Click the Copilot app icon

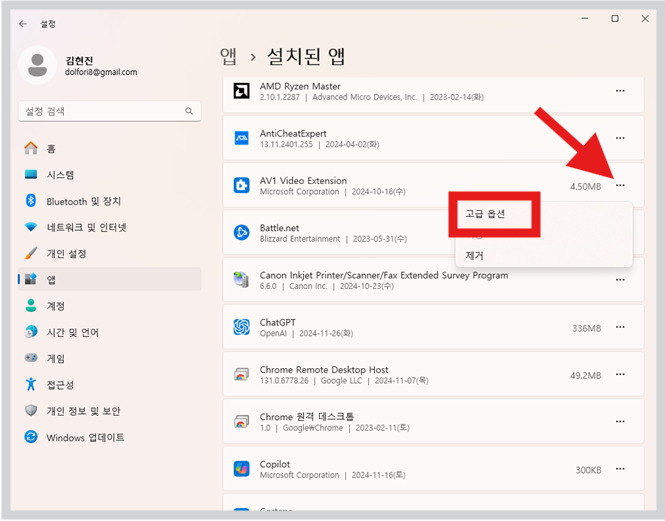pos(241,469)
